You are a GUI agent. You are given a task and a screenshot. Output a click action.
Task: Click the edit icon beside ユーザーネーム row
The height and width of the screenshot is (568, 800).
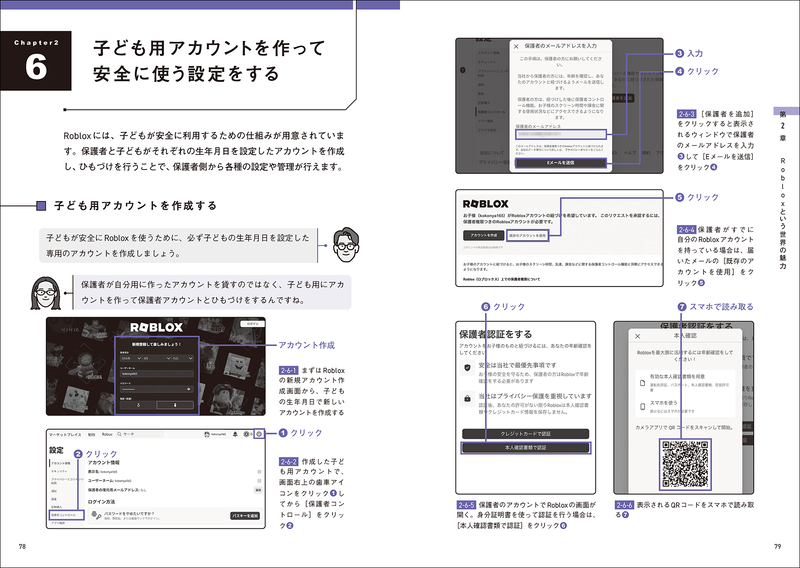(259, 481)
